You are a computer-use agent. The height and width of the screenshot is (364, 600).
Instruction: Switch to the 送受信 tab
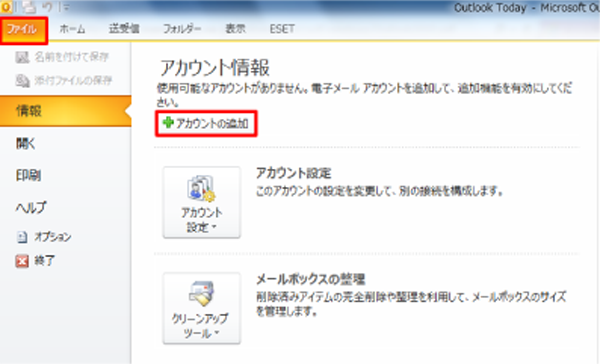pos(124,29)
